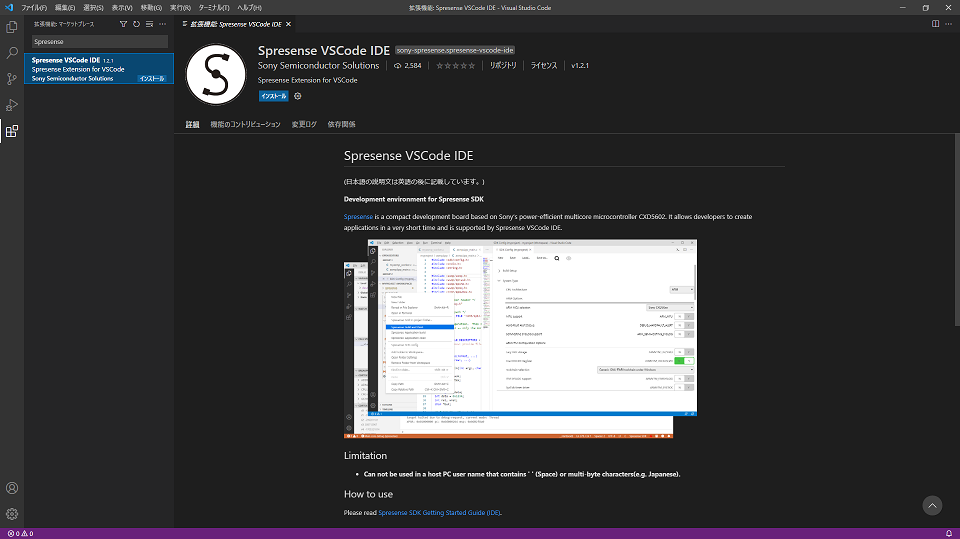Screen dimensions: 960x539
Task: Click the VS Code logo in title bar
Action: click(9, 7)
